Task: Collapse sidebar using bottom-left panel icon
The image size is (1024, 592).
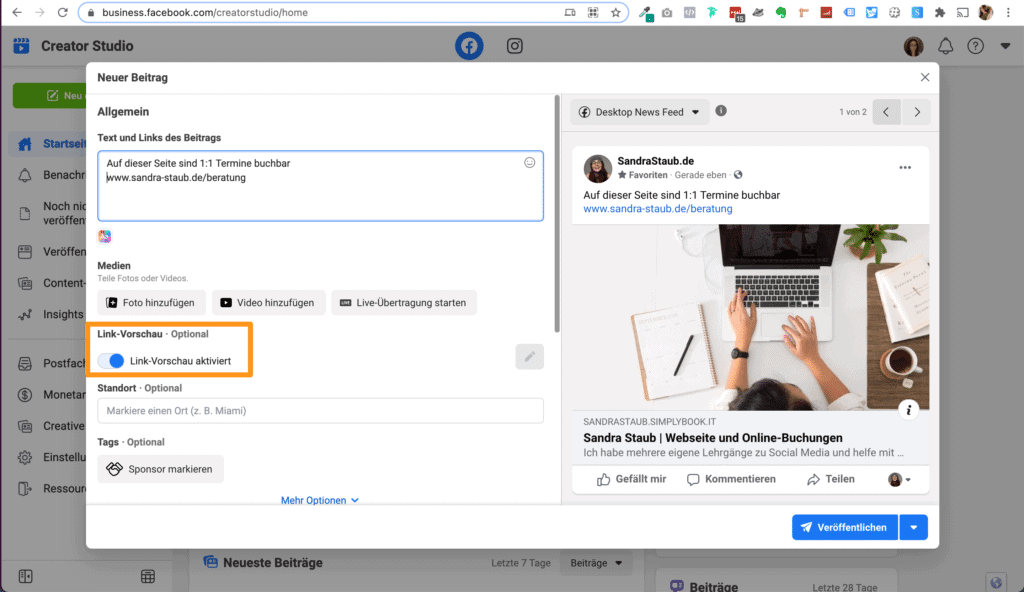Action: pos(25,576)
